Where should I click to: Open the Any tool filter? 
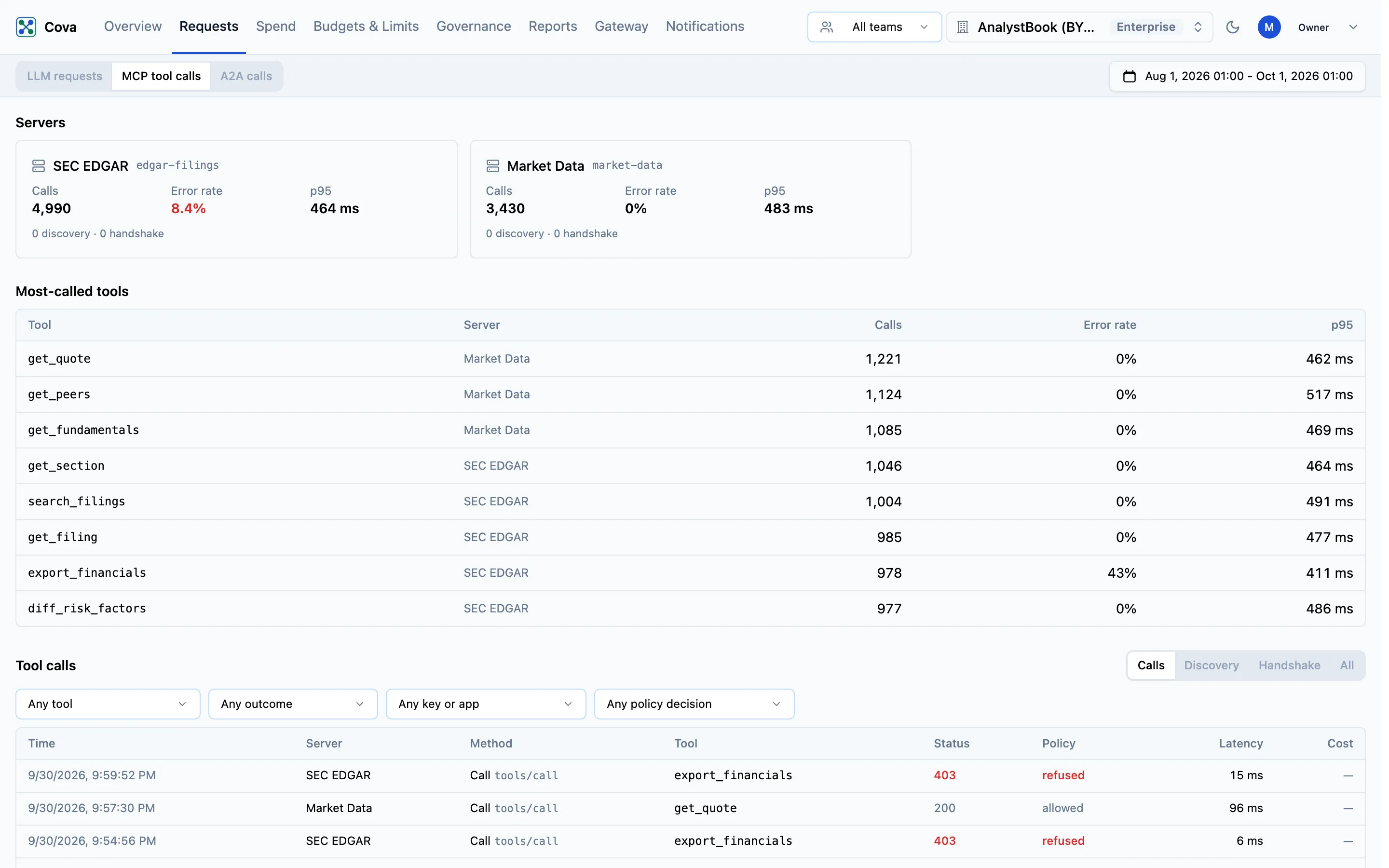click(x=108, y=704)
